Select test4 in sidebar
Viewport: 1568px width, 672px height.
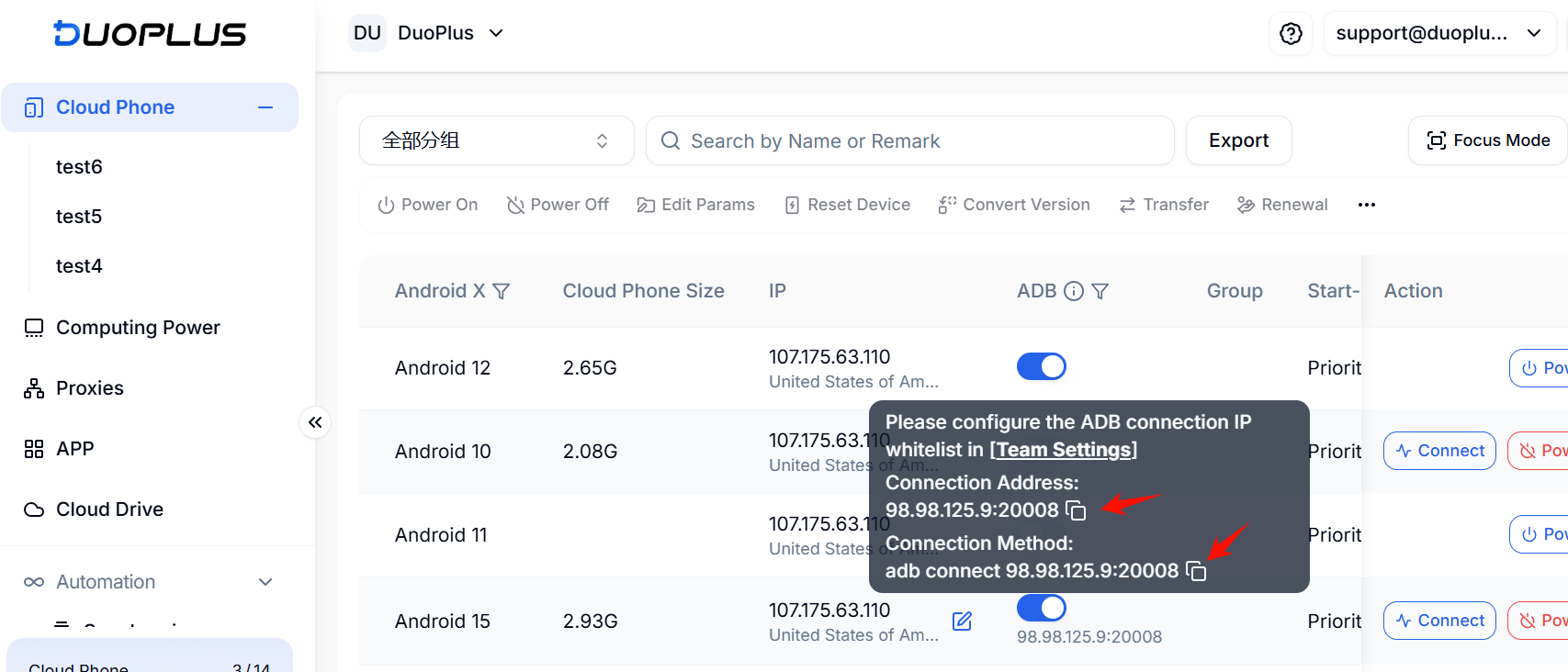click(79, 266)
